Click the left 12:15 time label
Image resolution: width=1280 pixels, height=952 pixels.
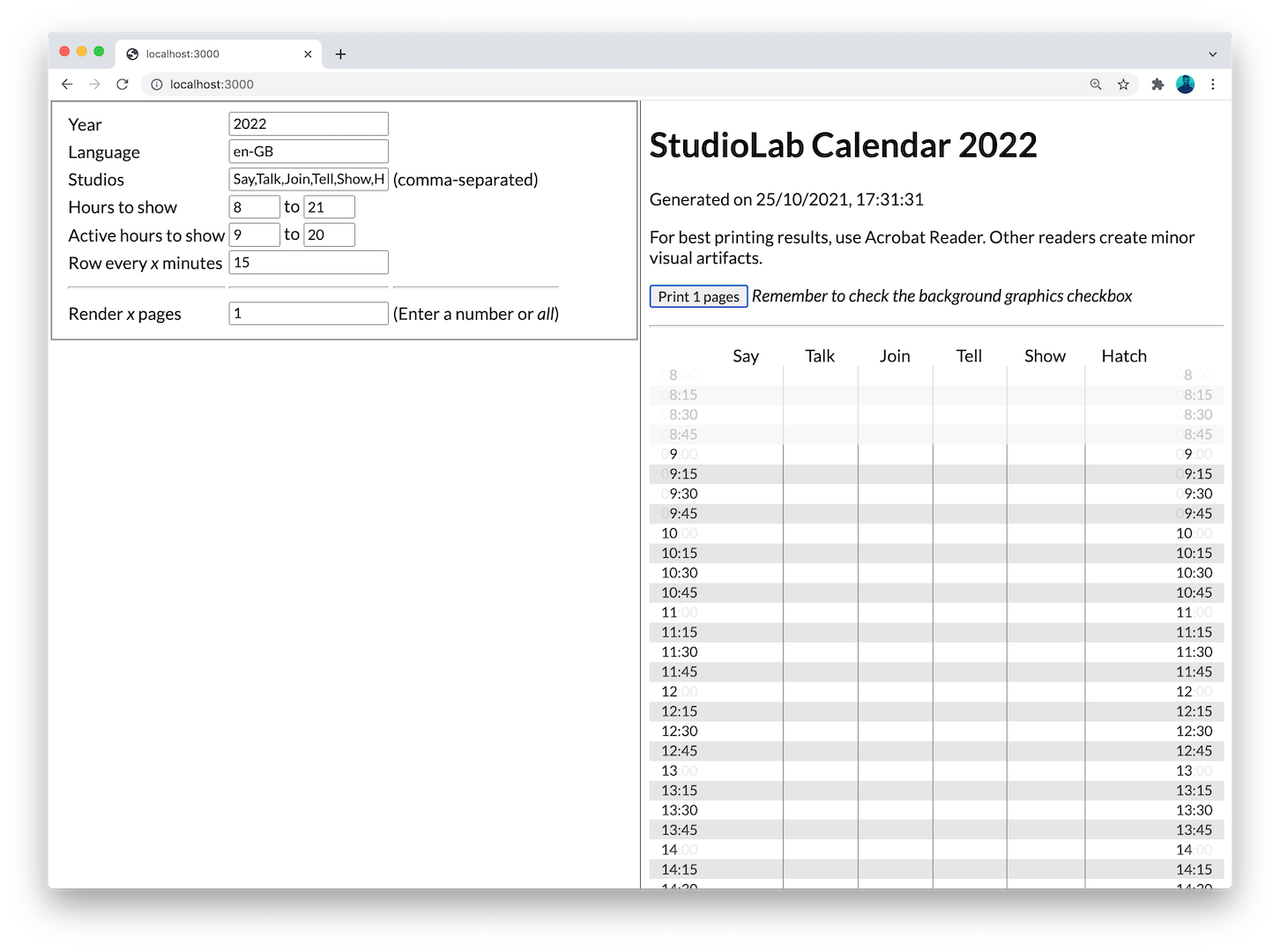680,711
